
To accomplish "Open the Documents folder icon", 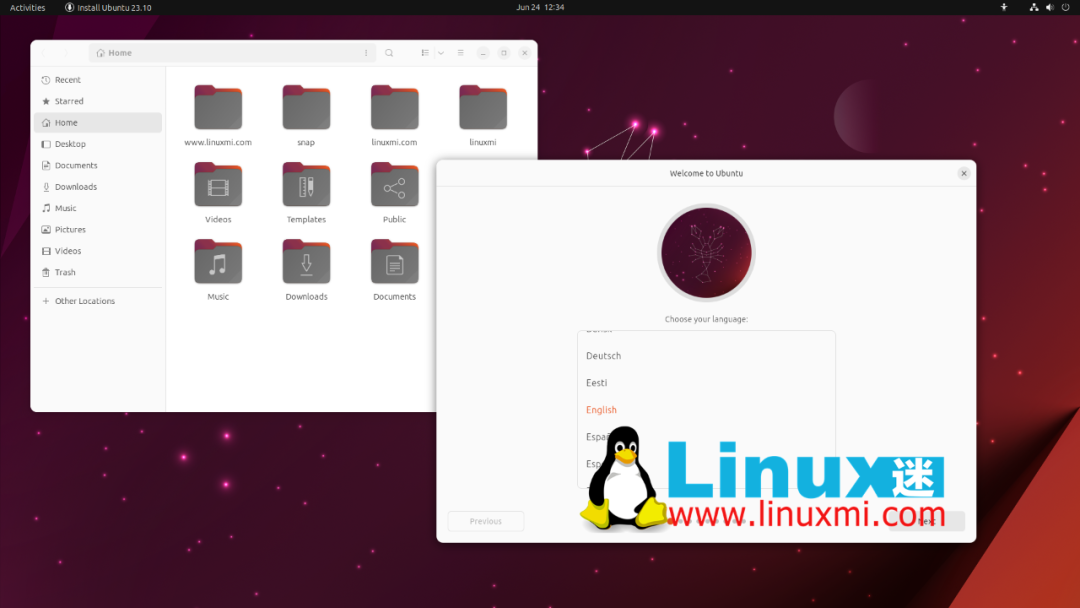I will click(x=394, y=262).
